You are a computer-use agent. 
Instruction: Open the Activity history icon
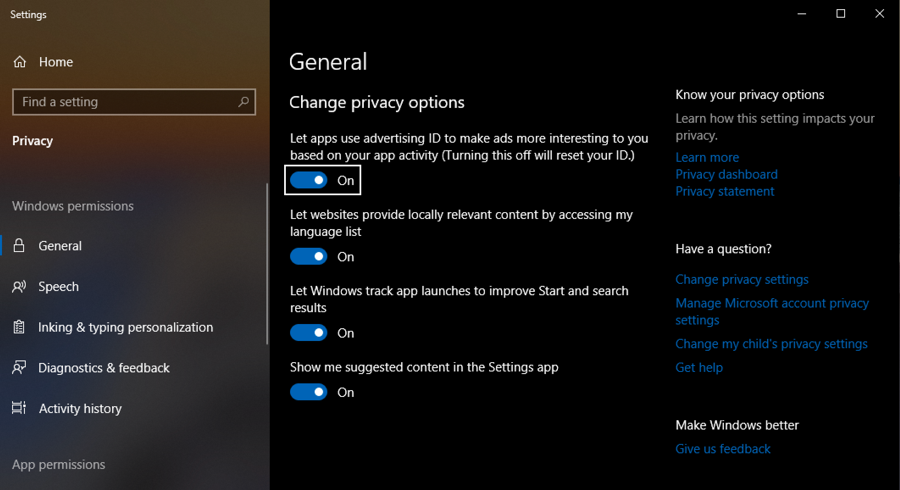click(x=19, y=408)
